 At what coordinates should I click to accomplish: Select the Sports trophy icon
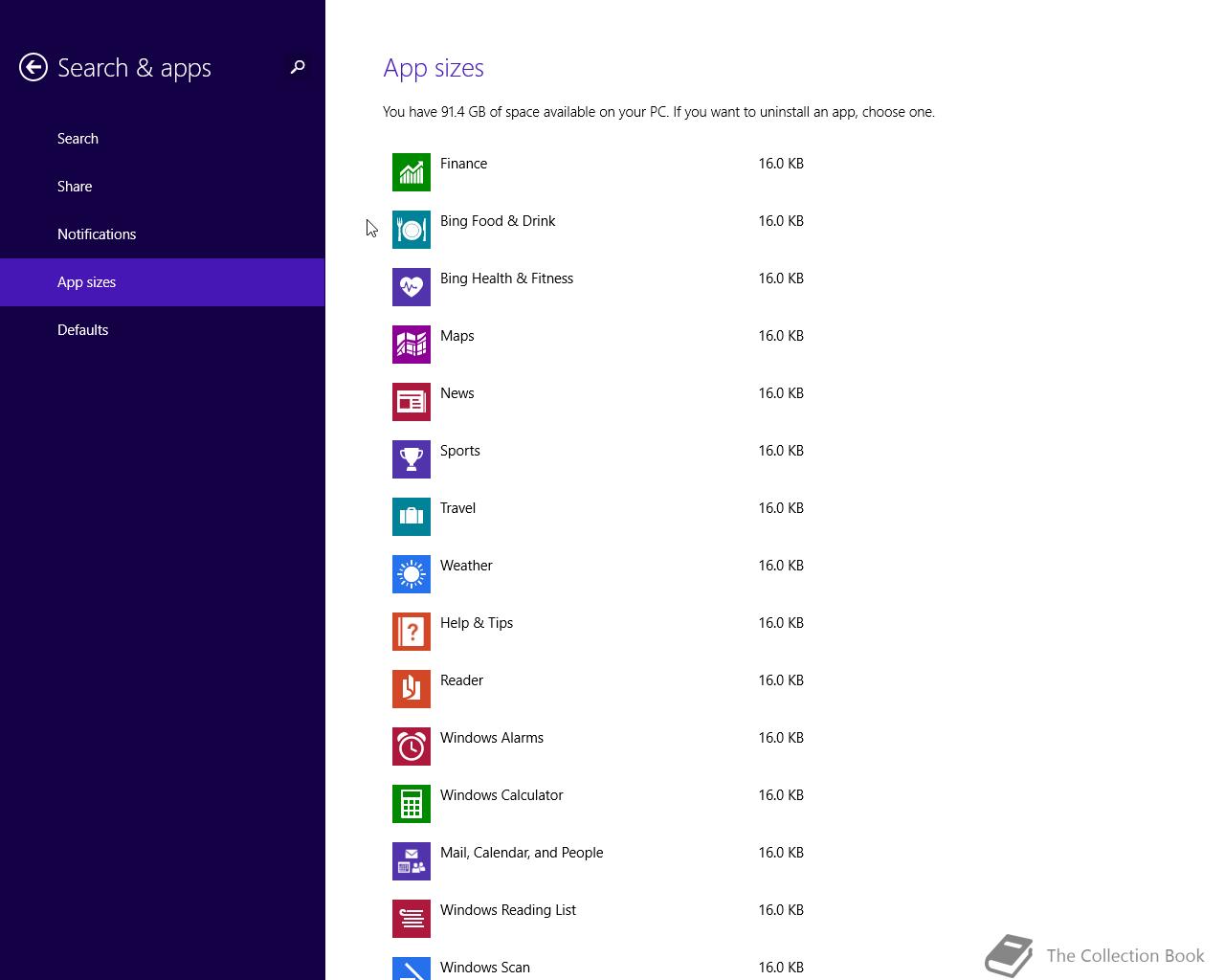(412, 459)
